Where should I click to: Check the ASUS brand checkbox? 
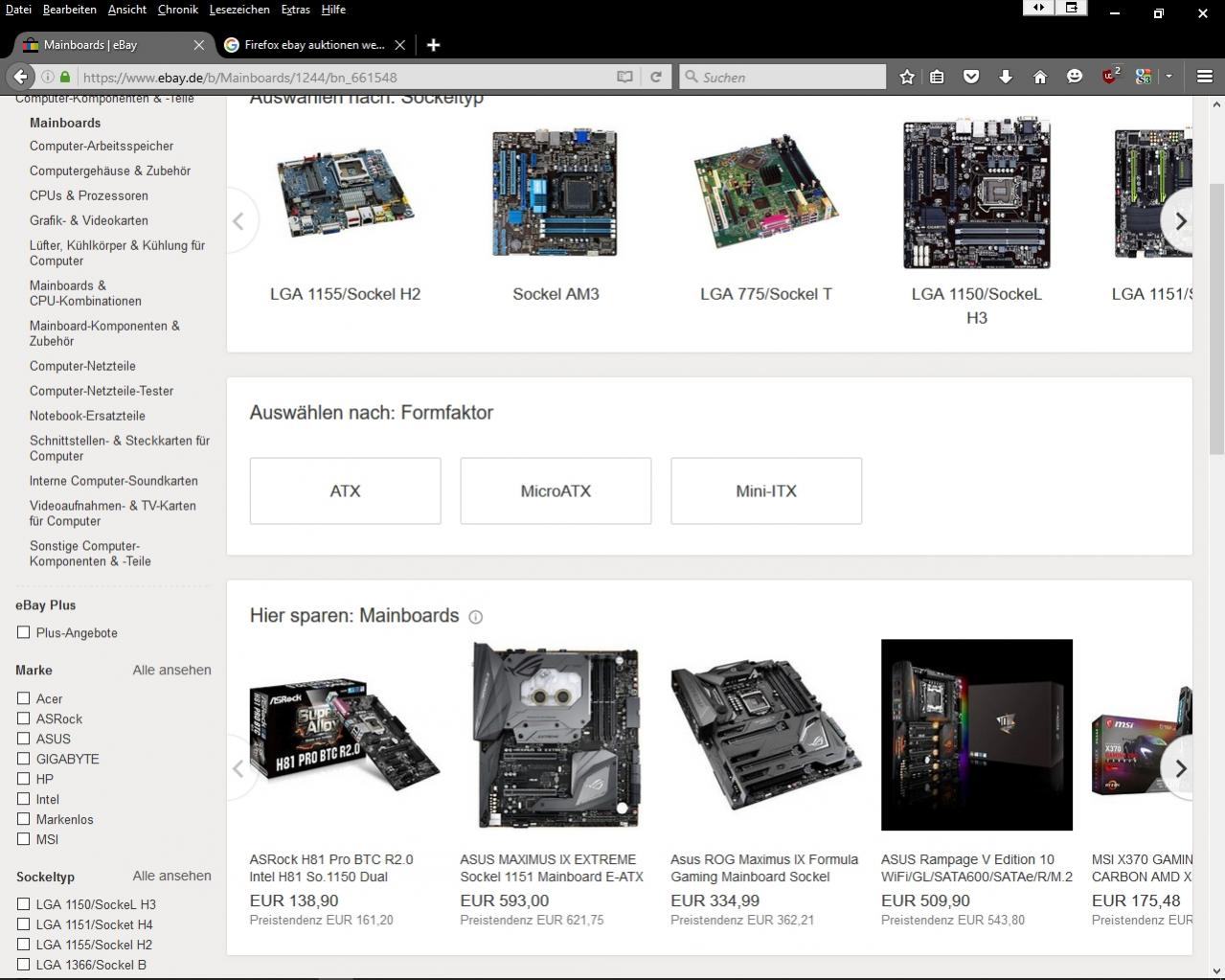click(x=23, y=739)
